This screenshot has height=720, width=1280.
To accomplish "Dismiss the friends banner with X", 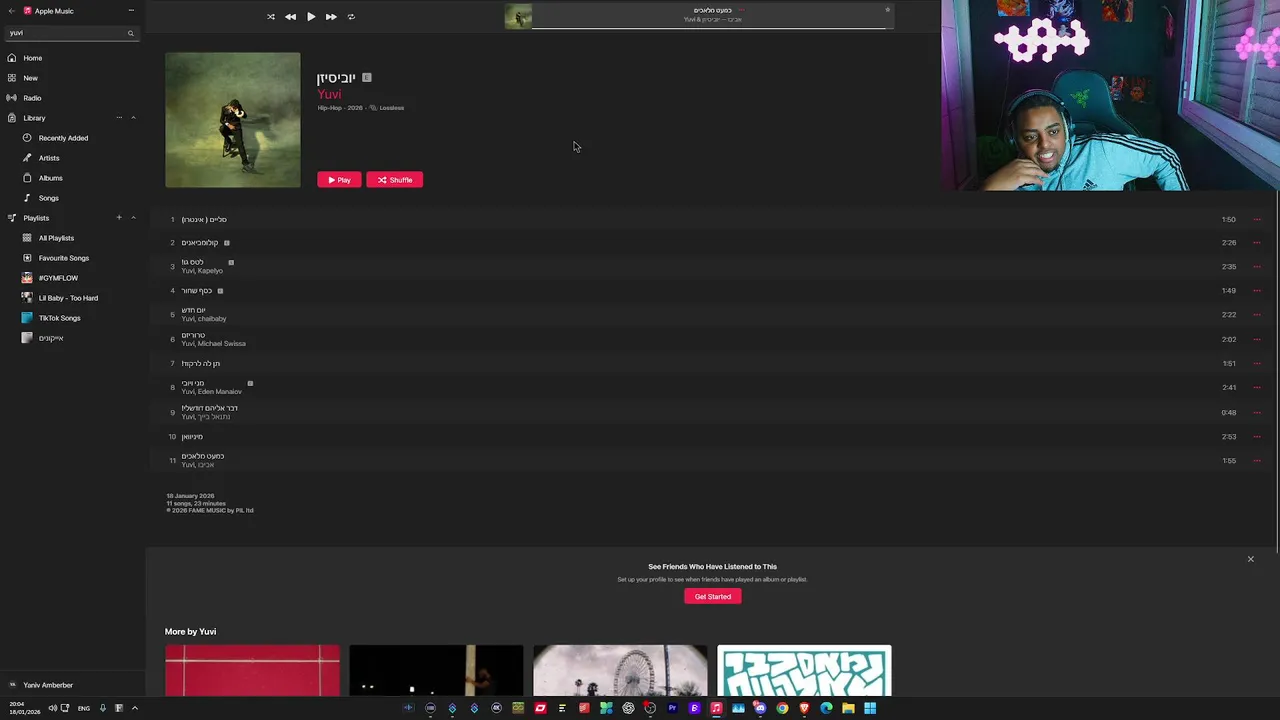I will click(x=1250, y=559).
